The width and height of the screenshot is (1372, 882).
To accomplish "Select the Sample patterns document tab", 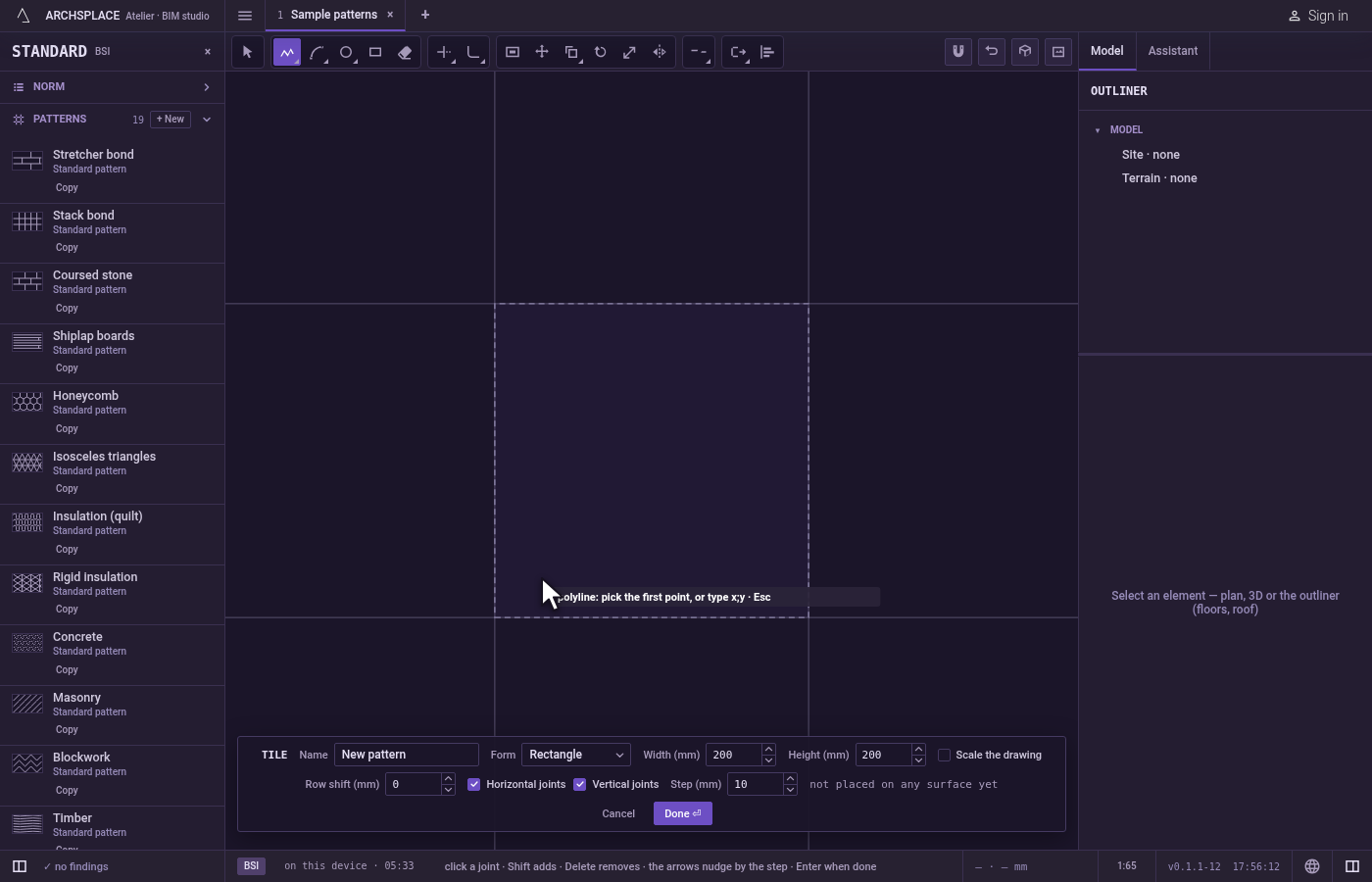I will click(x=333, y=15).
